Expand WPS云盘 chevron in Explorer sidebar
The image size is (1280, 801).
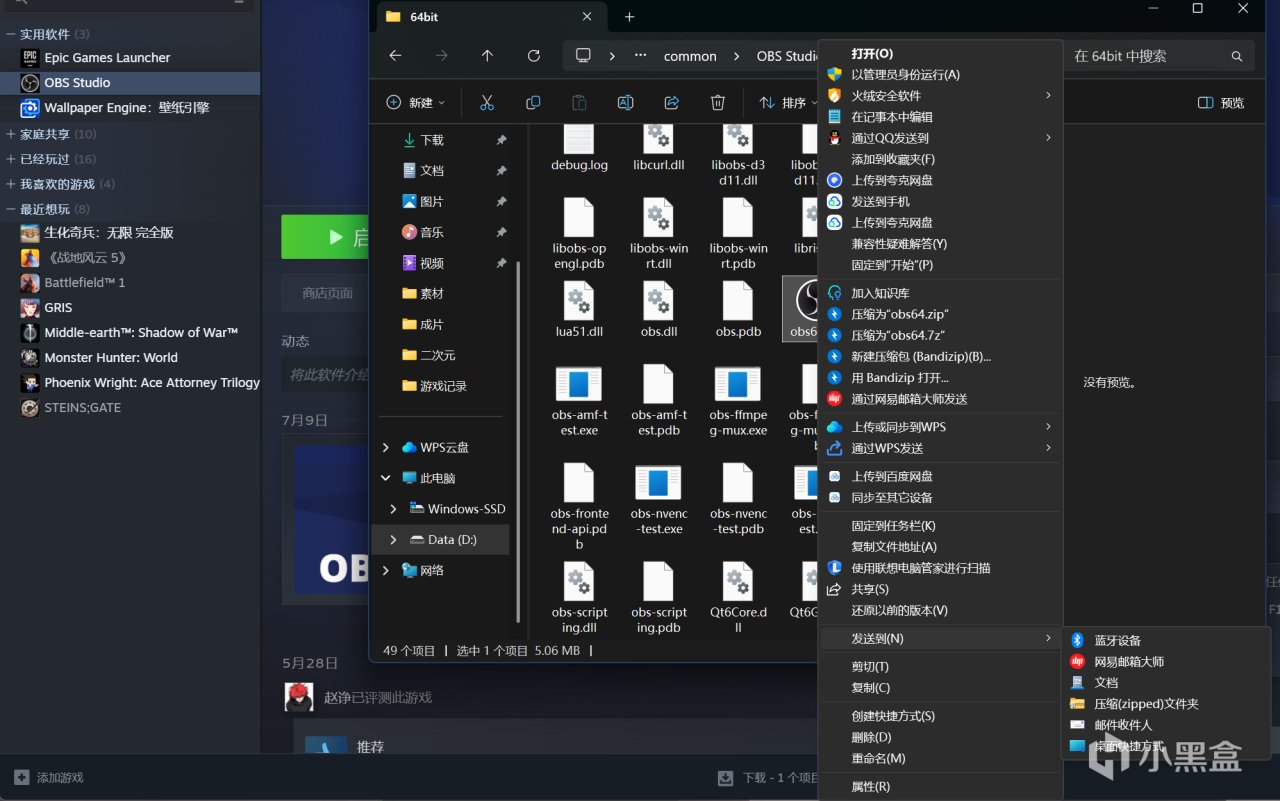coord(386,447)
